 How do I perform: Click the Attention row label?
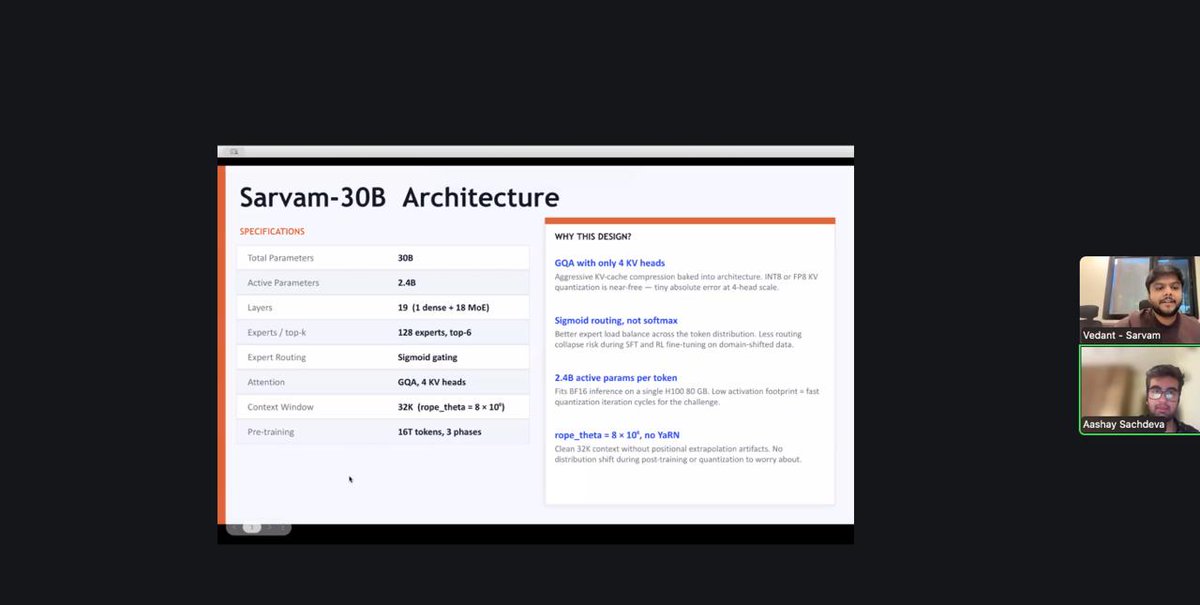[266, 382]
